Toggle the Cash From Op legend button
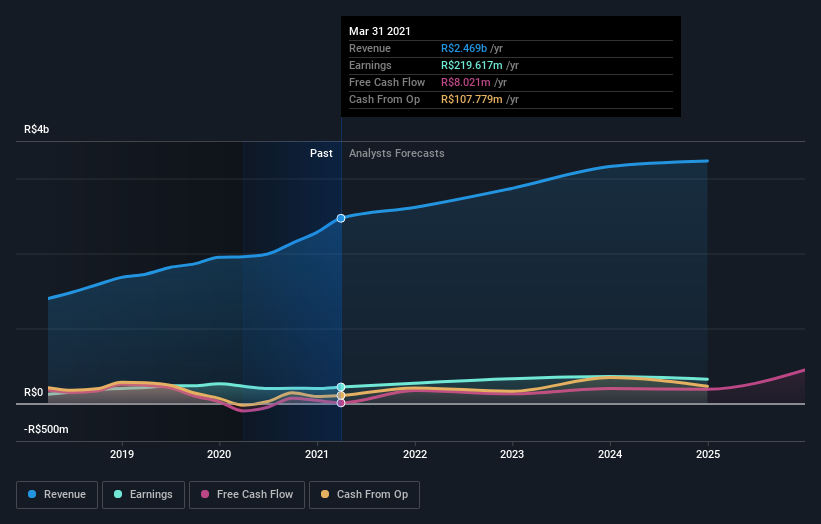 tap(364, 495)
